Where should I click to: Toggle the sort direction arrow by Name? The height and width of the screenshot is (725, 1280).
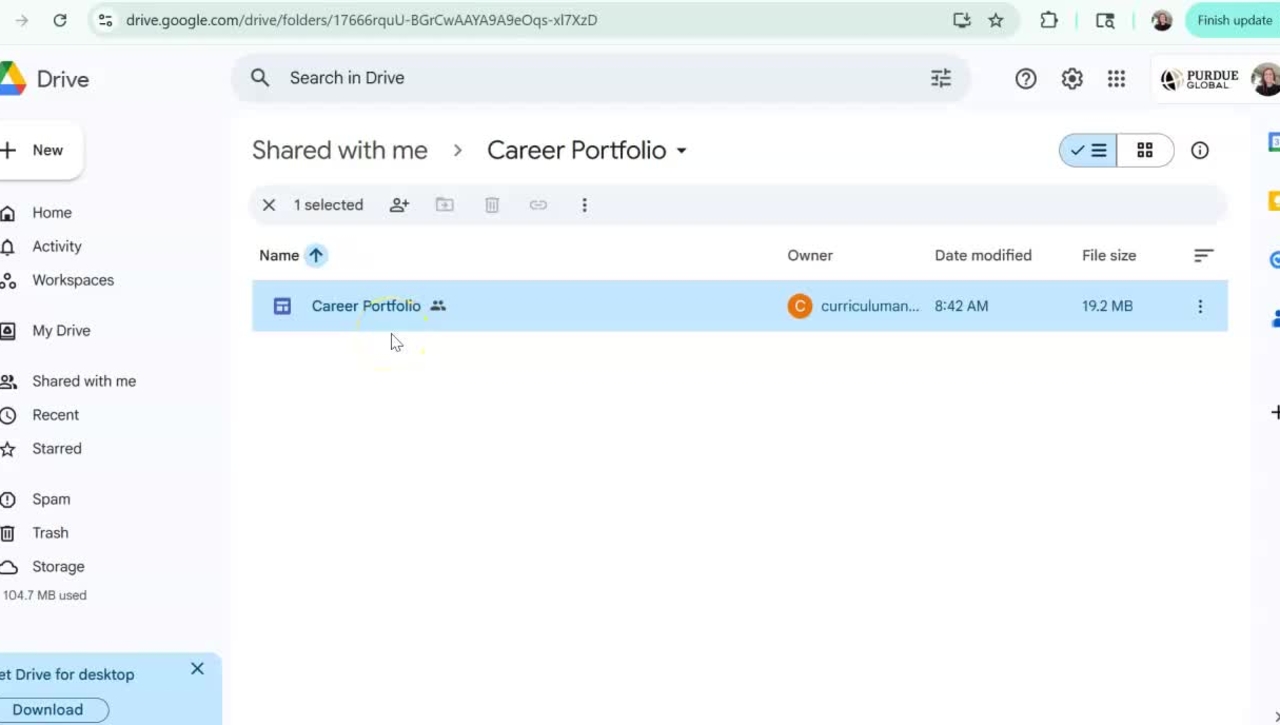[316, 255]
